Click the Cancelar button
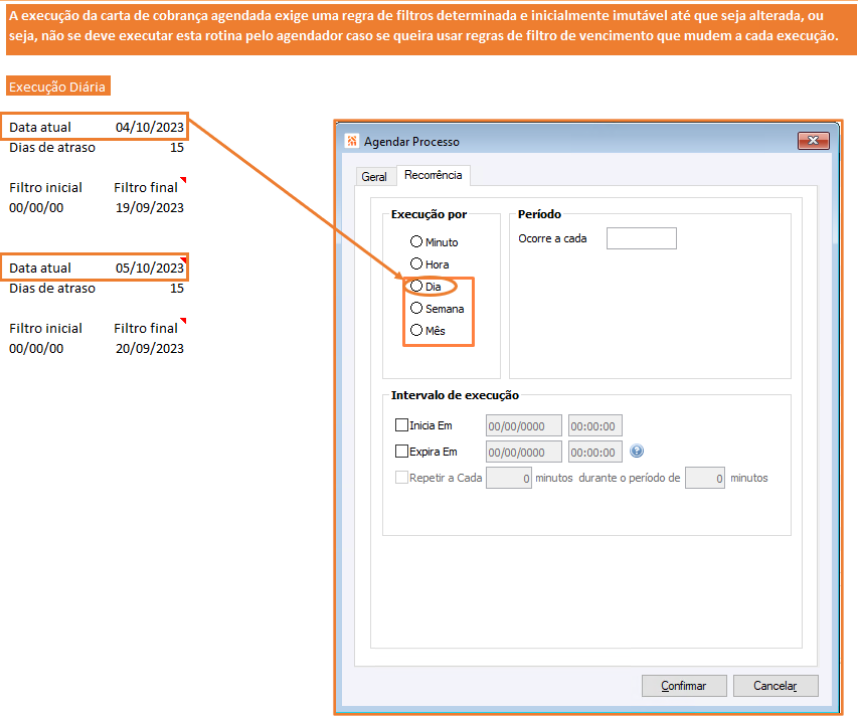 [x=775, y=686]
